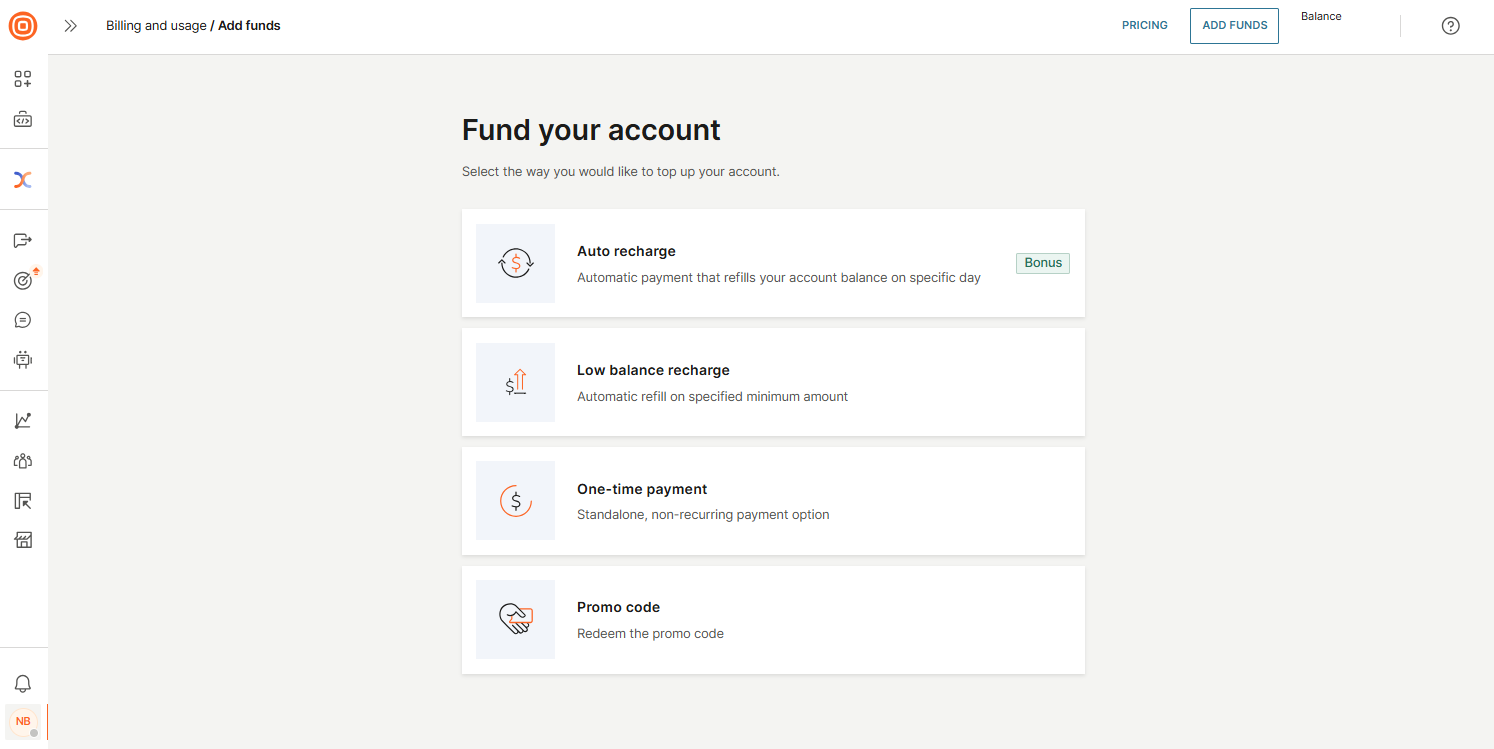This screenshot has height=749, width=1494.
Task: Click the help question mark icon
Action: 1450,26
